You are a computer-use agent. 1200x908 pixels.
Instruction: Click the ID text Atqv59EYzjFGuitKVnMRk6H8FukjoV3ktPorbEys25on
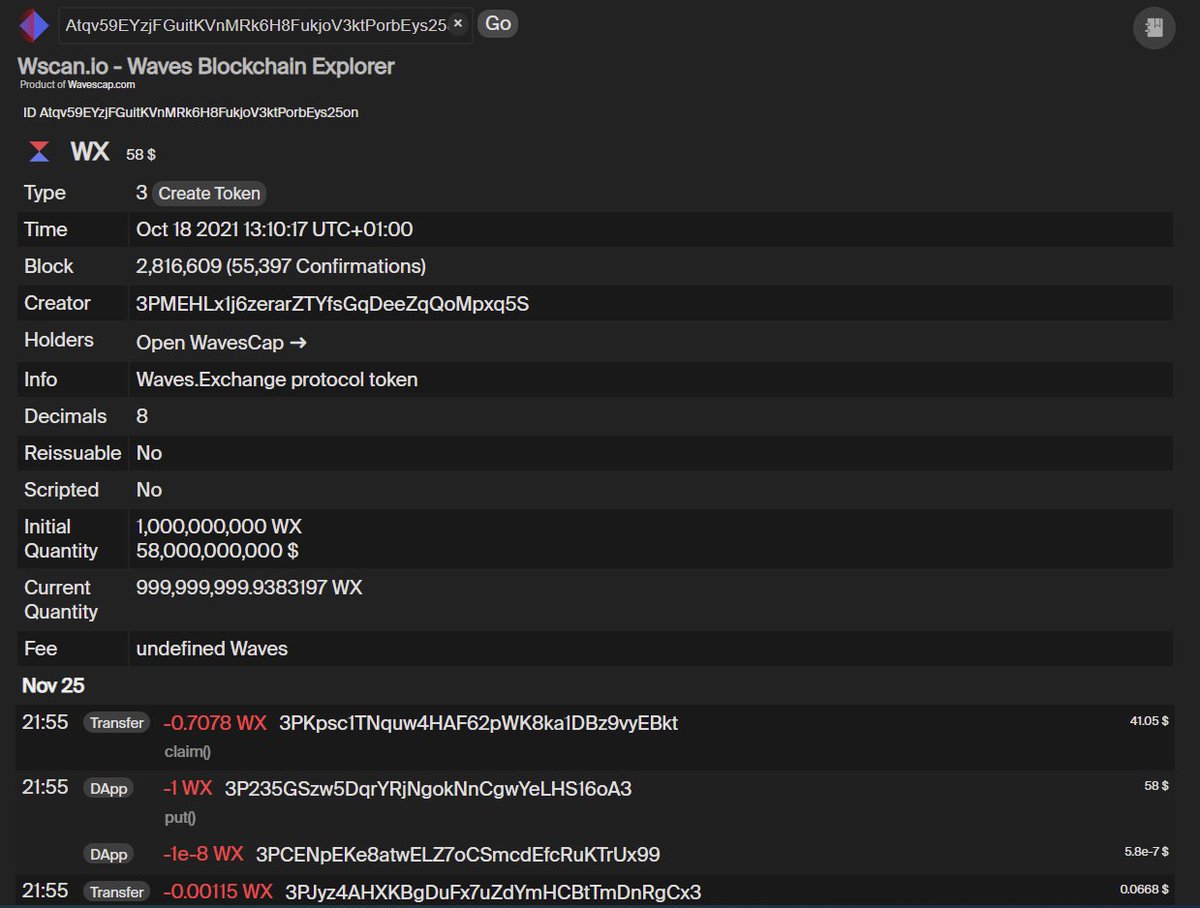(199, 113)
